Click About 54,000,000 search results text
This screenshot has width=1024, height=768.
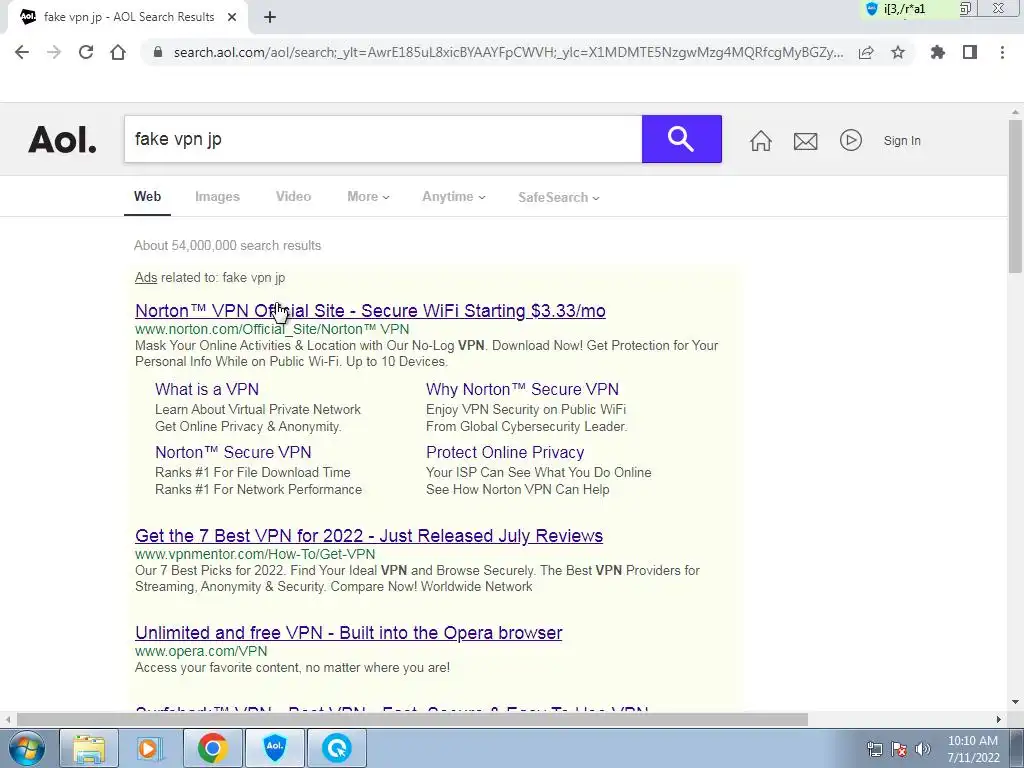(x=227, y=246)
